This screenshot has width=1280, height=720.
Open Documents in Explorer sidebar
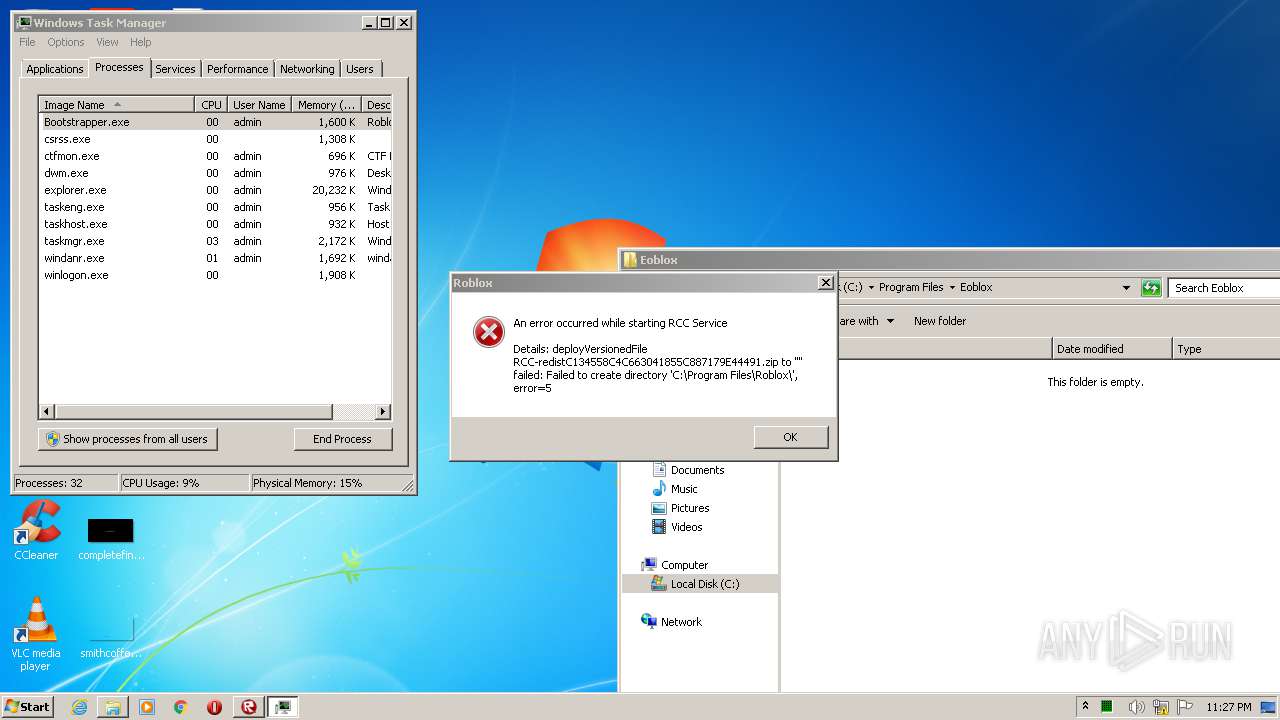688,470
